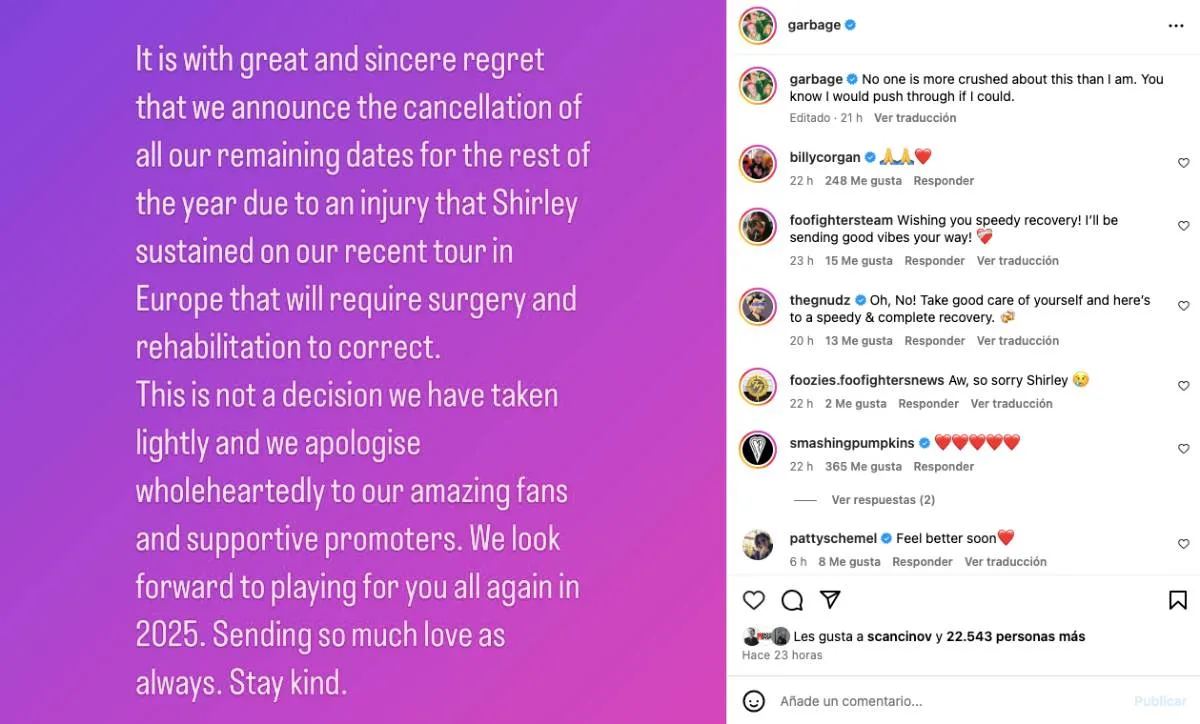1200x724 pixels.
Task: Expand smashingpumpkins replies with Ver respuestas (2)
Action: coord(883,500)
